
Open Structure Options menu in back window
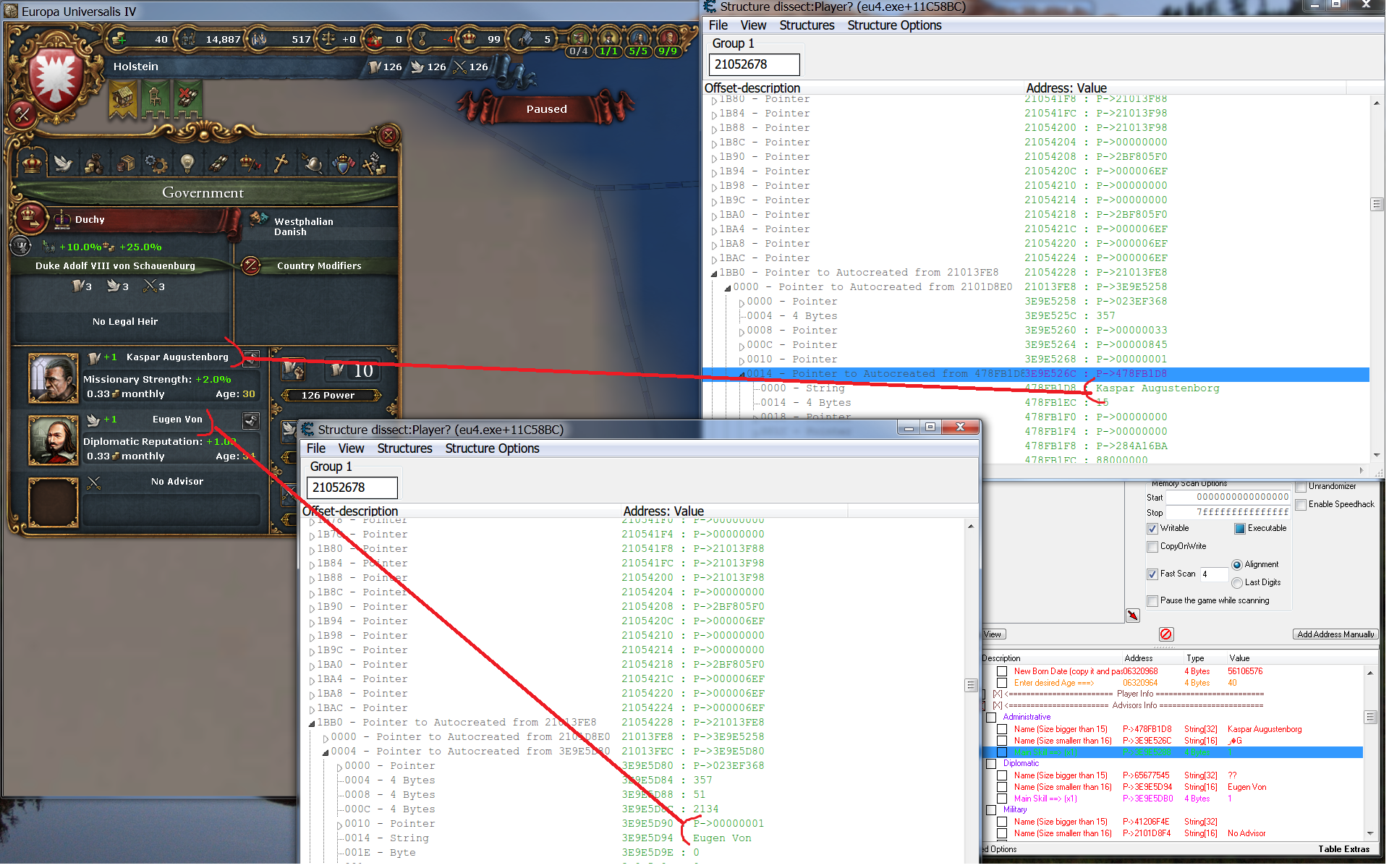894,25
